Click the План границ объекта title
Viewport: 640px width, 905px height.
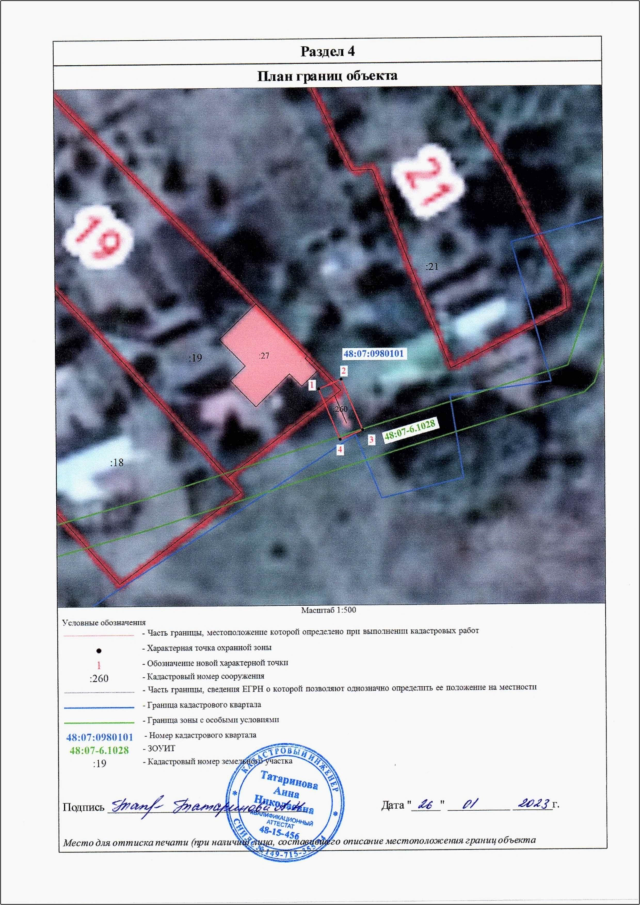point(327,75)
